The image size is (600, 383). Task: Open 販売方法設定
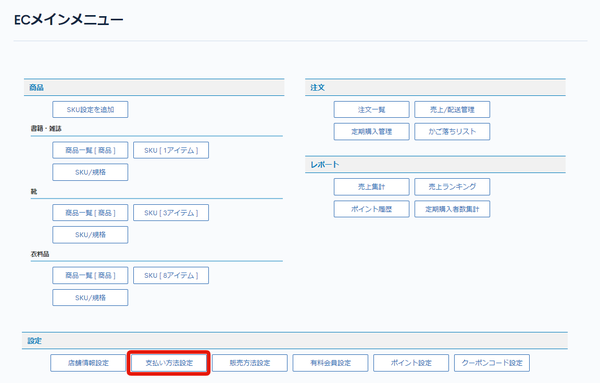click(250, 363)
